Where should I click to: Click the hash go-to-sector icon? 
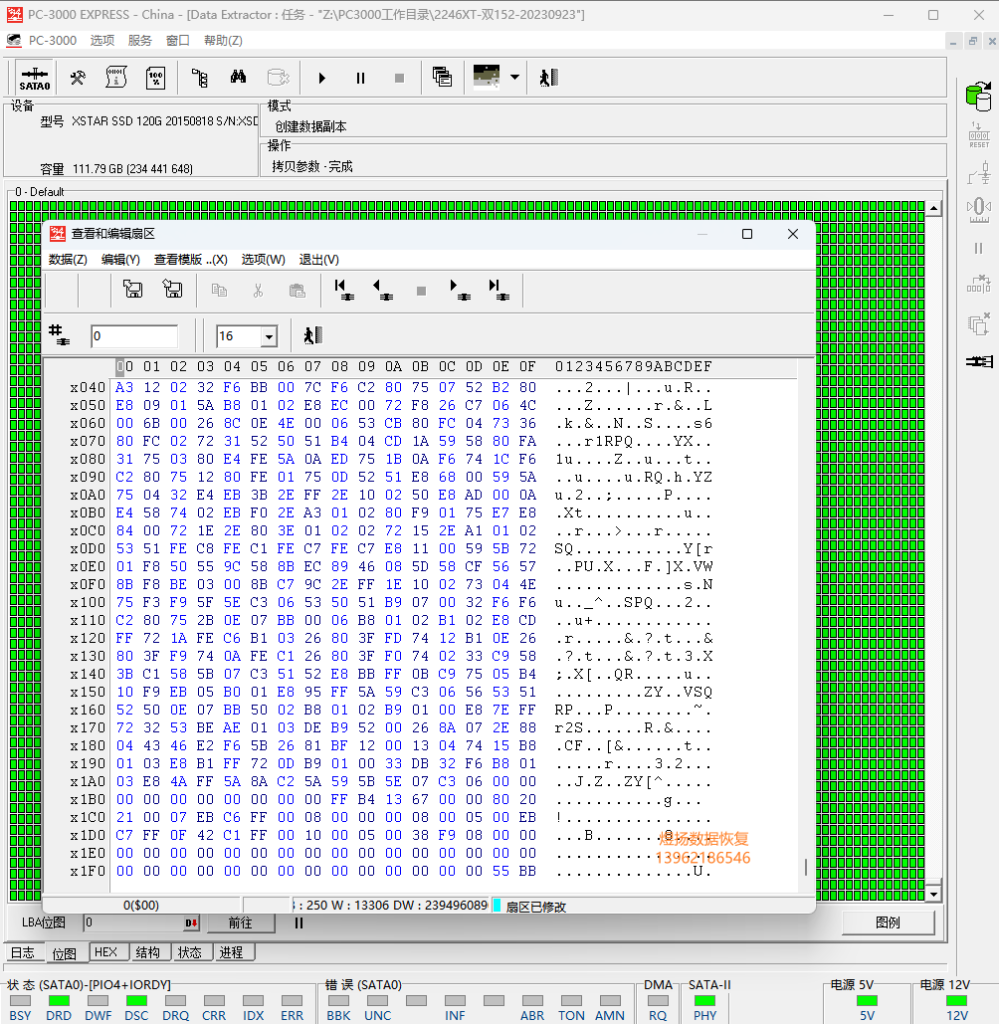(x=59, y=335)
